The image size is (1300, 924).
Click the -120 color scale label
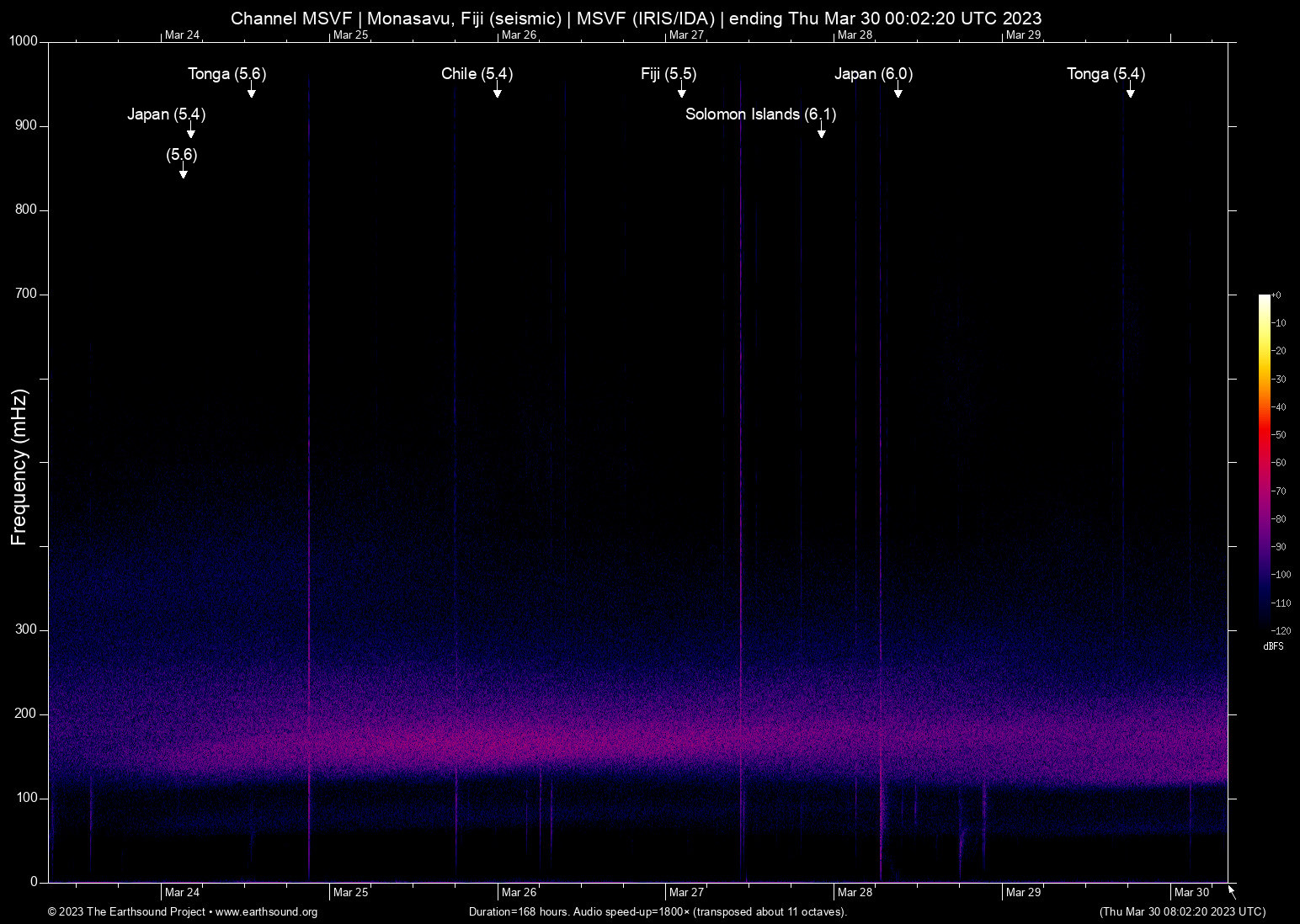pos(1281,631)
